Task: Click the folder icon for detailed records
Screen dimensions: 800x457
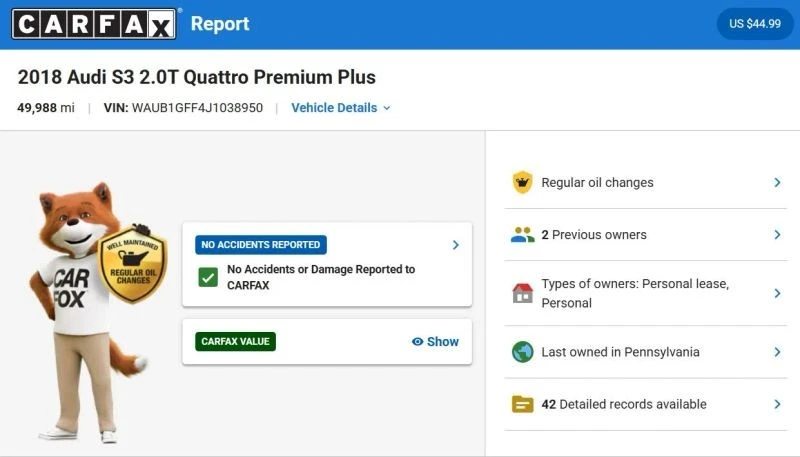Action: (522, 404)
